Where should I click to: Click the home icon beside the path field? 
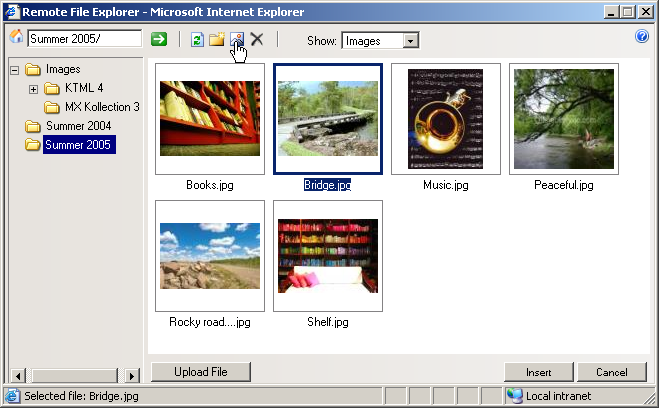(16, 37)
